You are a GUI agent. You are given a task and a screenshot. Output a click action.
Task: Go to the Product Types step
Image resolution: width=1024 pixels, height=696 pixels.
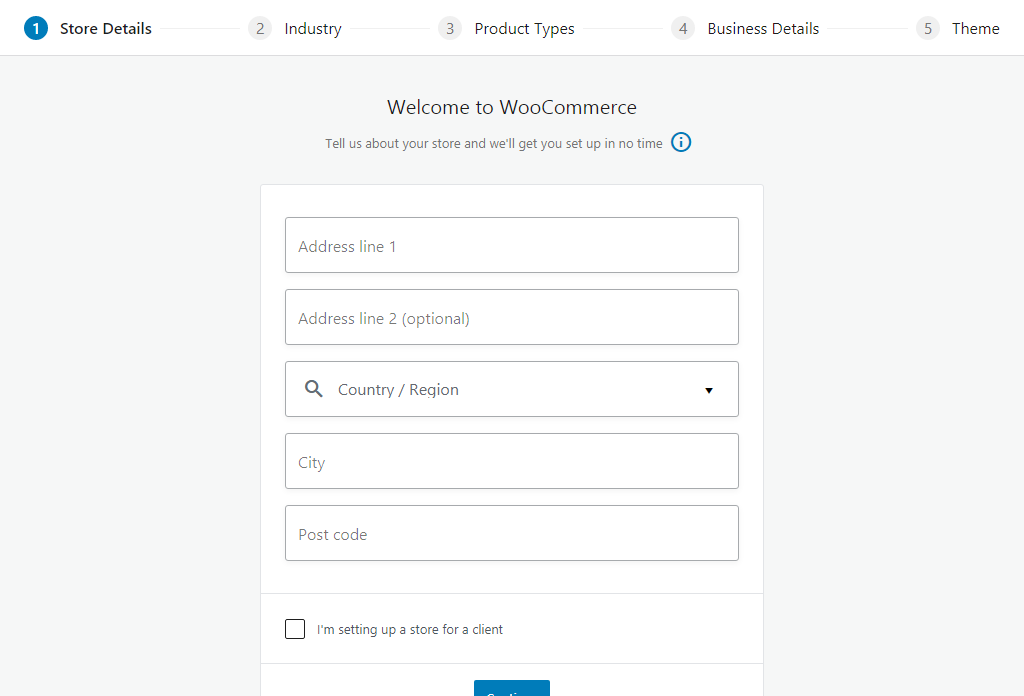point(524,29)
